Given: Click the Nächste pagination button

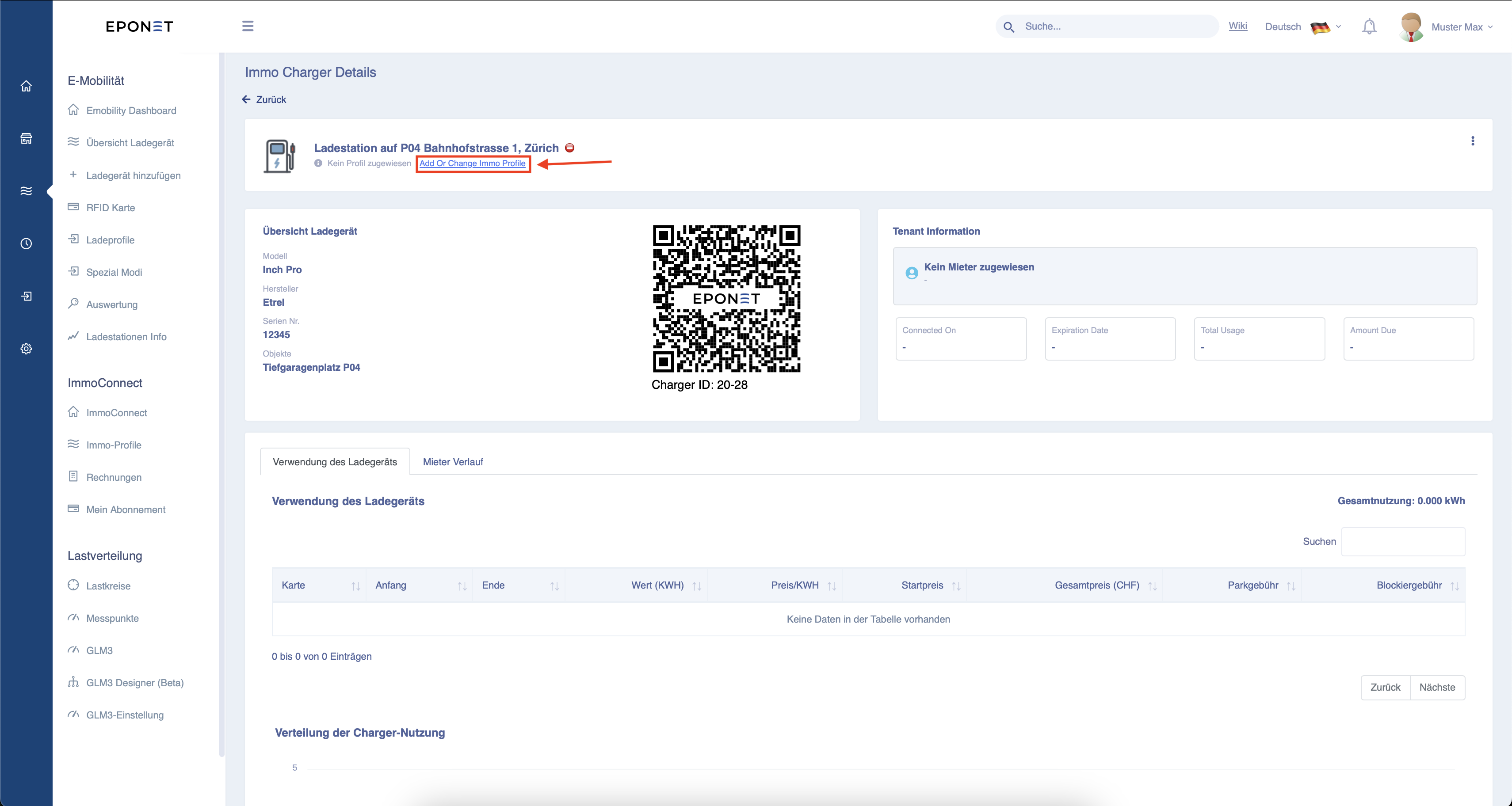Looking at the screenshot, I should [x=1436, y=688].
